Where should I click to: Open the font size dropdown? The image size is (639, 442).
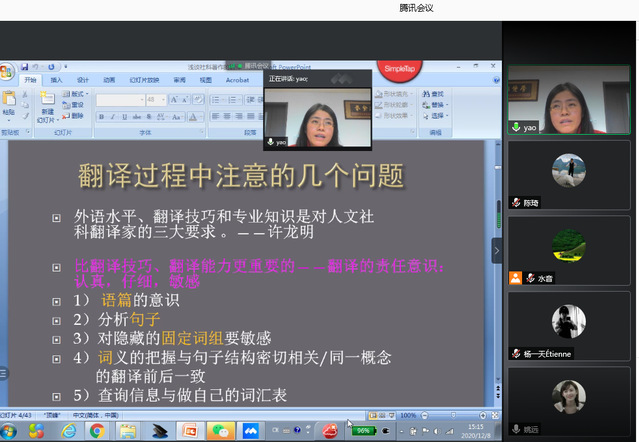(x=166, y=101)
